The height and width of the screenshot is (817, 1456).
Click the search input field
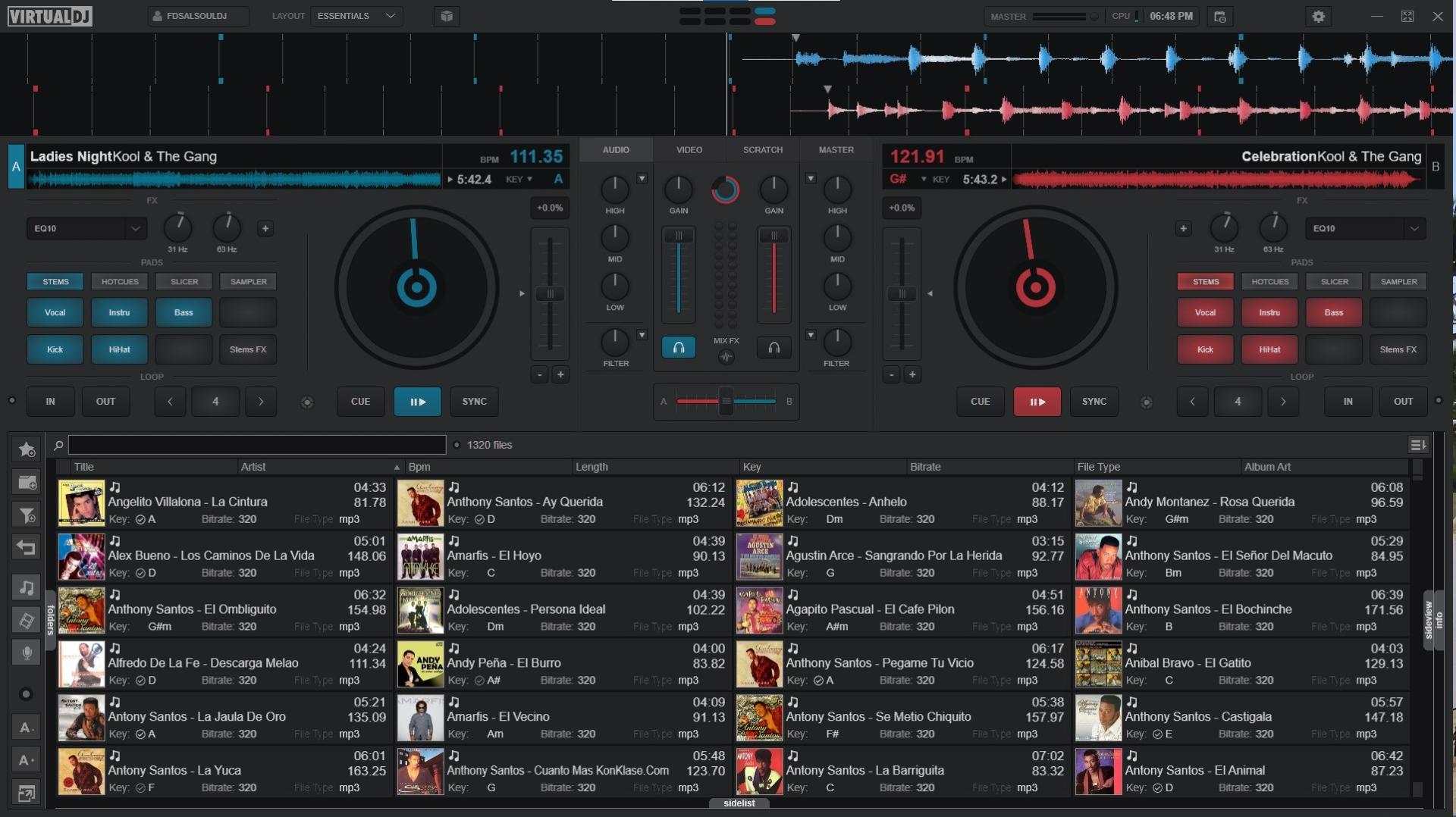pyautogui.click(x=257, y=445)
